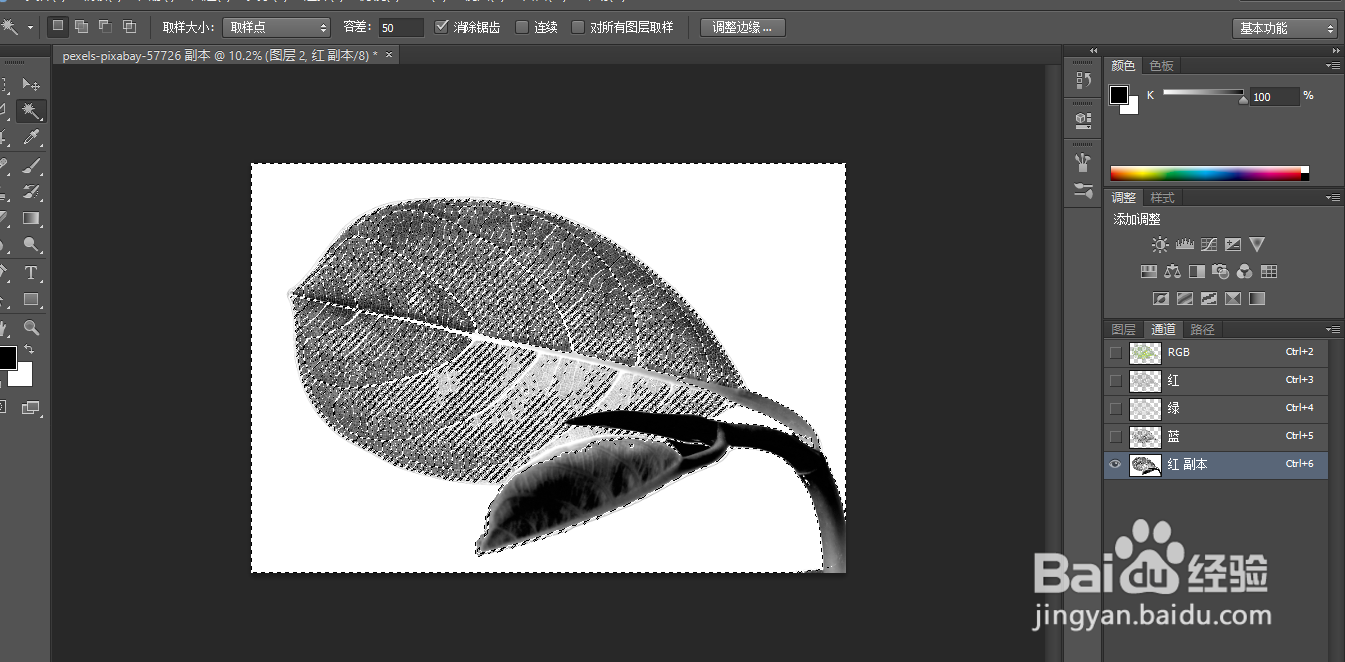Choose Intersect with Selection mode
The width and height of the screenshot is (1345, 662).
pos(129,27)
